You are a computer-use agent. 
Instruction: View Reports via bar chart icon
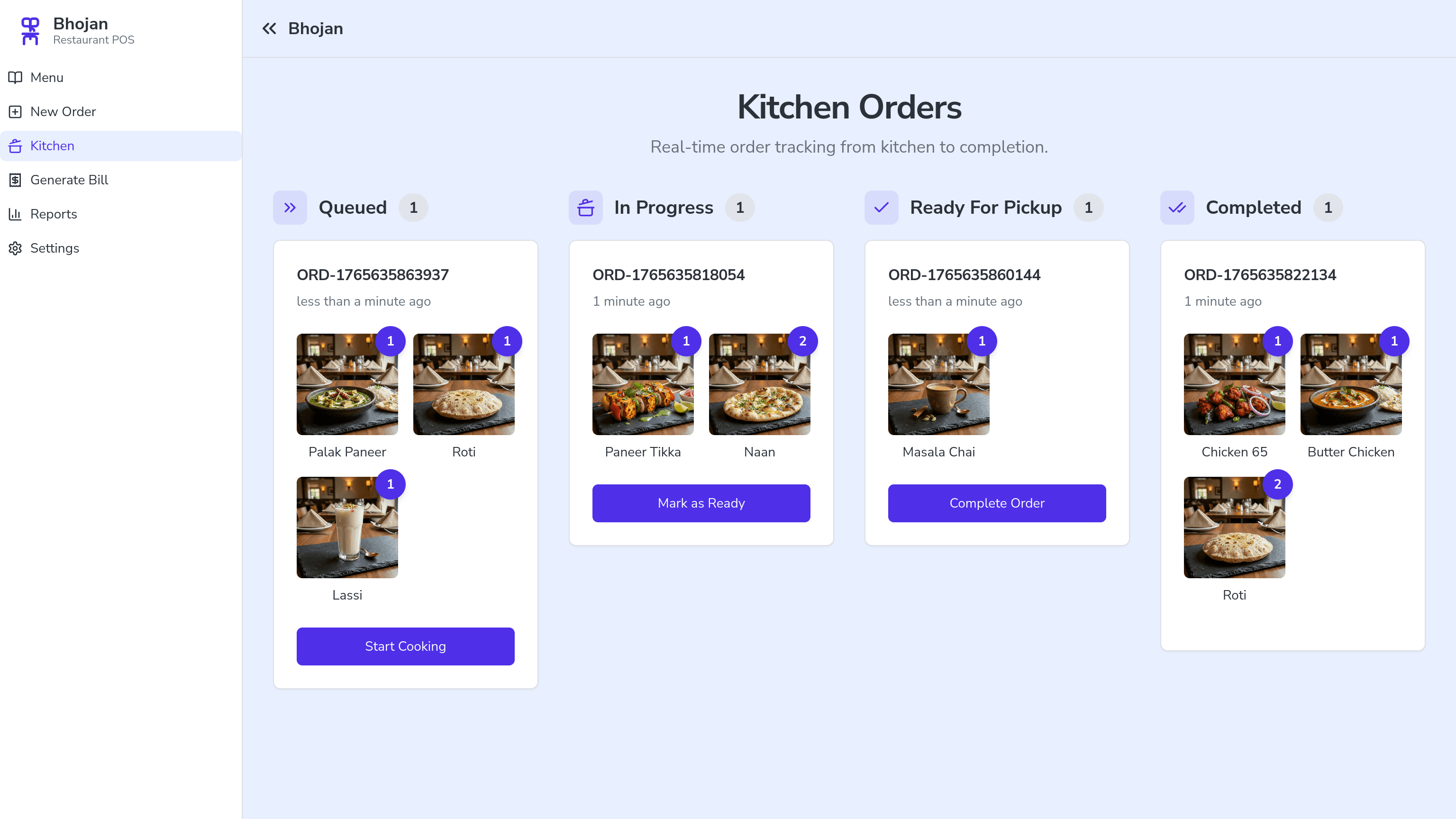pos(15,214)
